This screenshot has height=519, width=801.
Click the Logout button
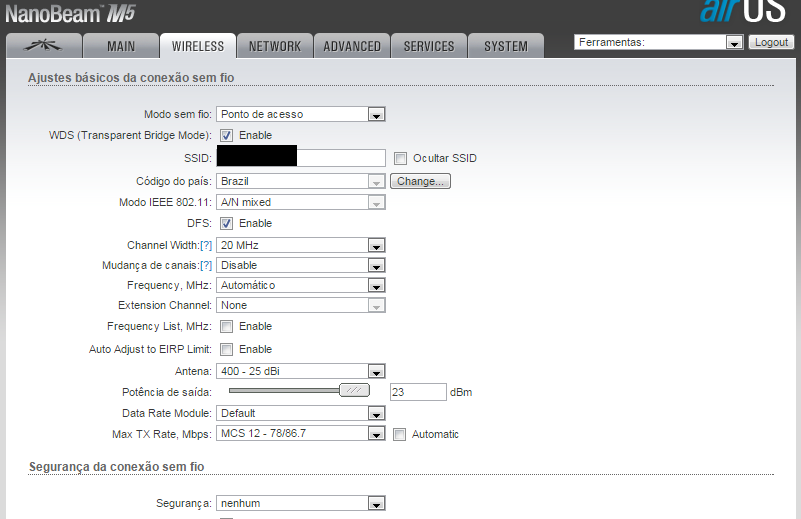771,42
